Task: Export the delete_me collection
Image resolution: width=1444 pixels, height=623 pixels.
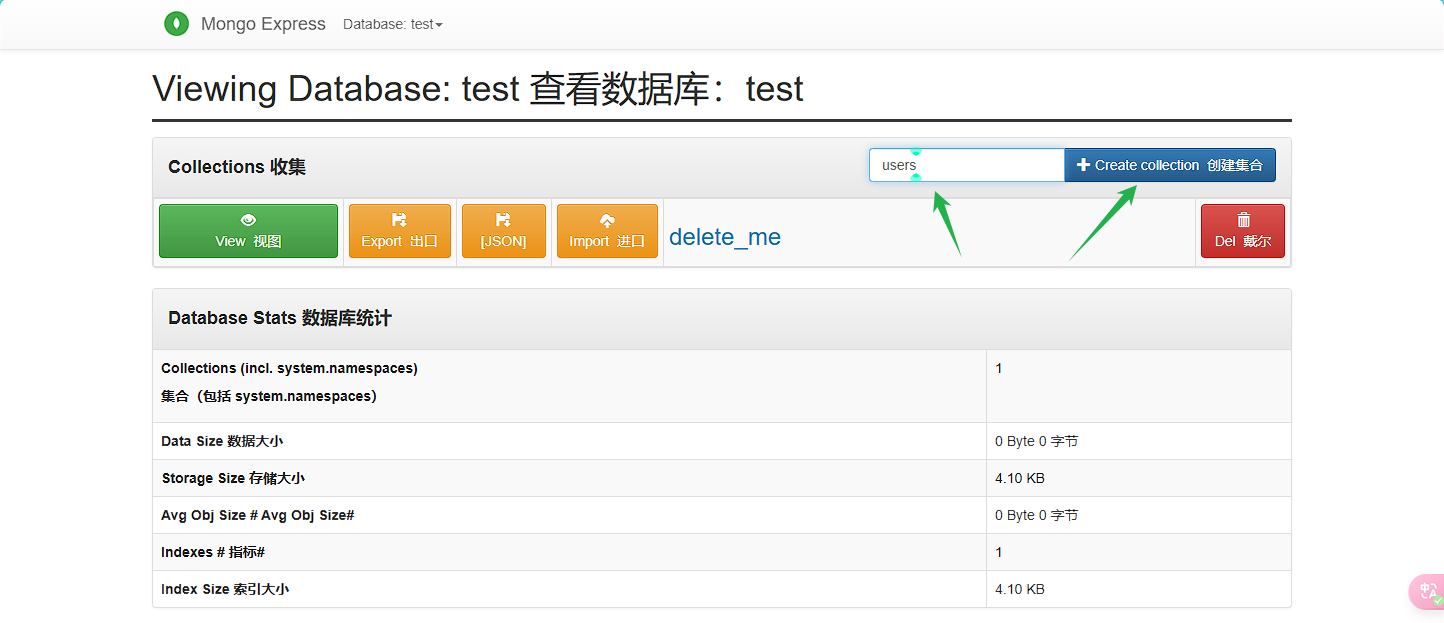Action: tap(399, 231)
